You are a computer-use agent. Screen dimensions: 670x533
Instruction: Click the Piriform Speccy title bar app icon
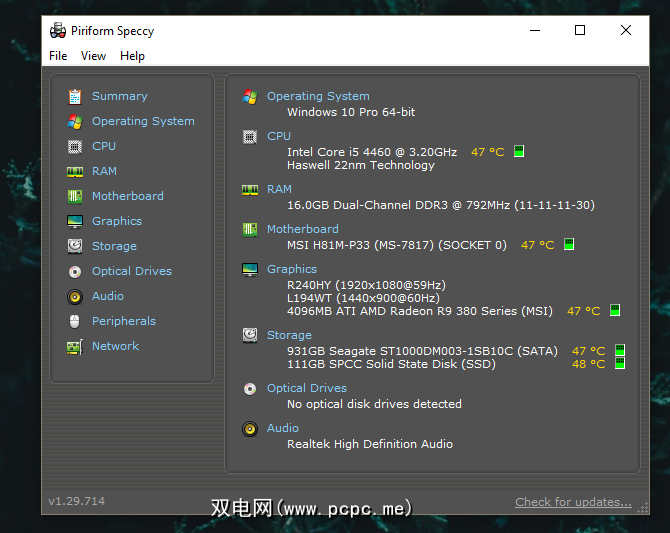click(58, 31)
